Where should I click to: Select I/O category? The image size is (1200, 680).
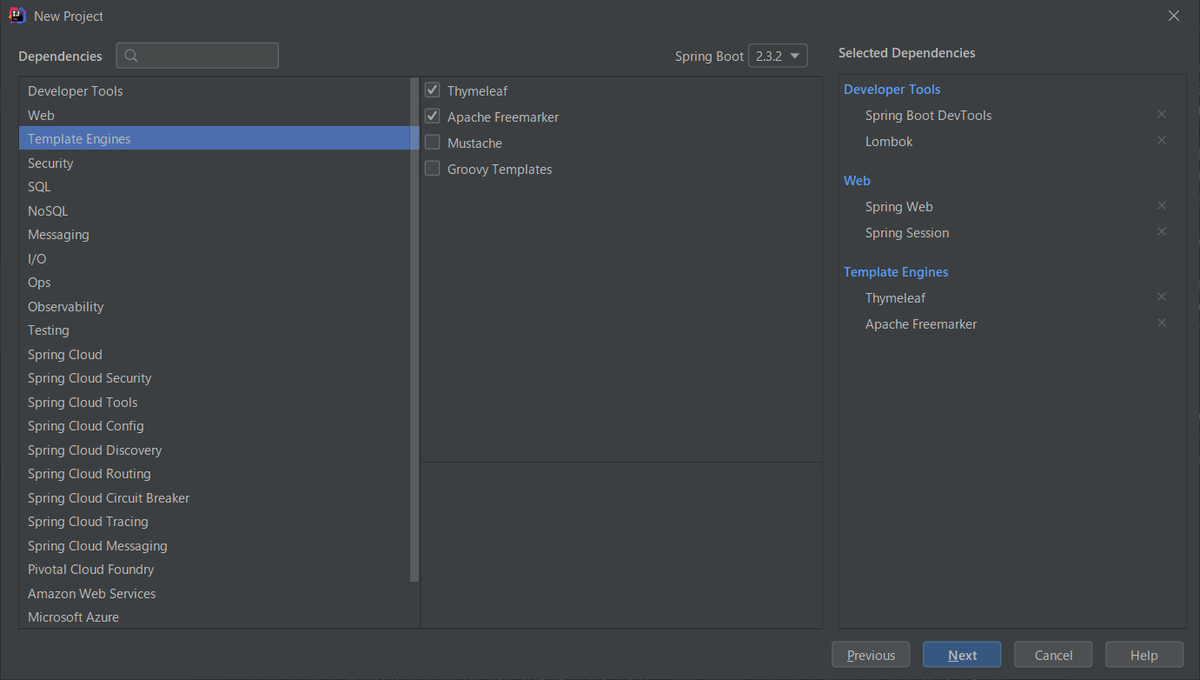[x=214, y=259]
